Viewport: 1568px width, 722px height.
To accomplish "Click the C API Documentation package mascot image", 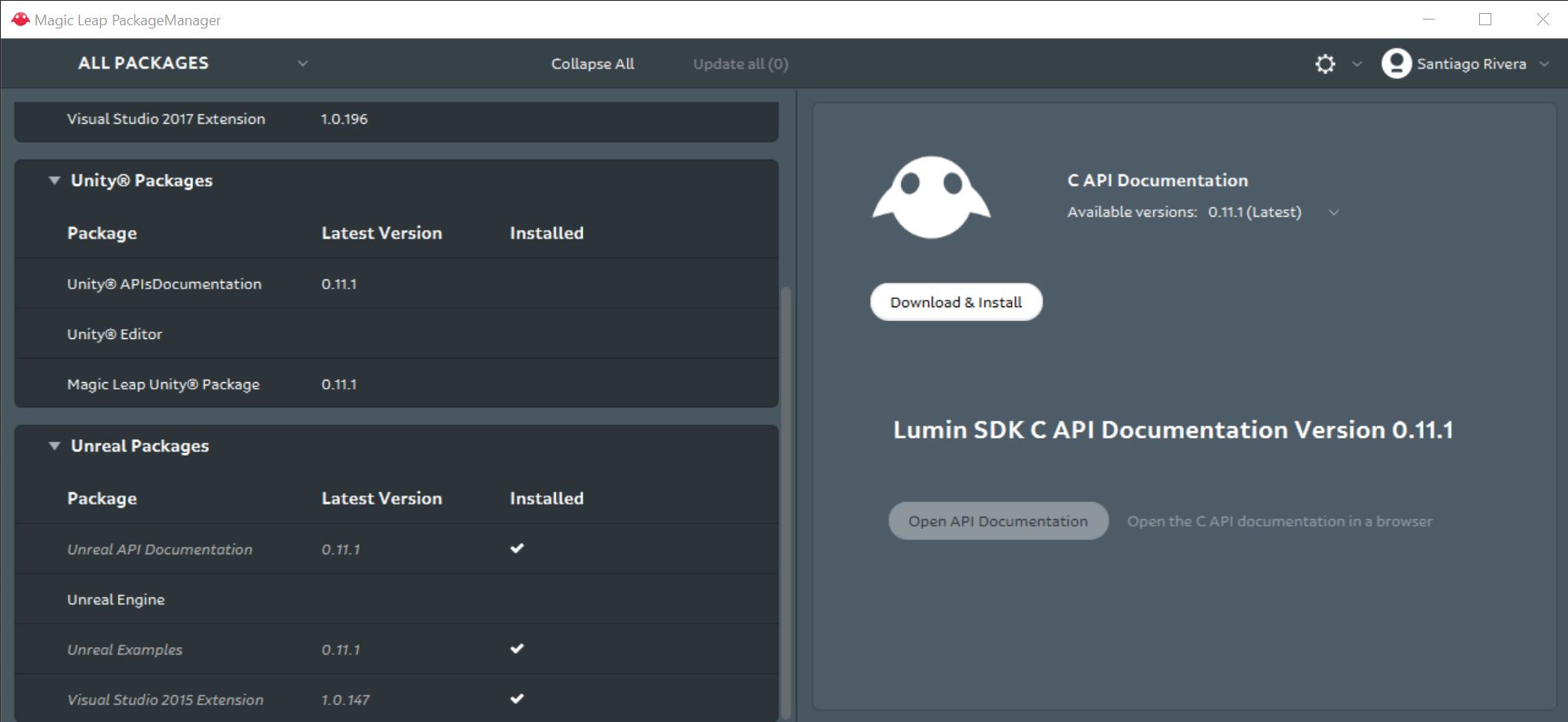I will tap(931, 197).
